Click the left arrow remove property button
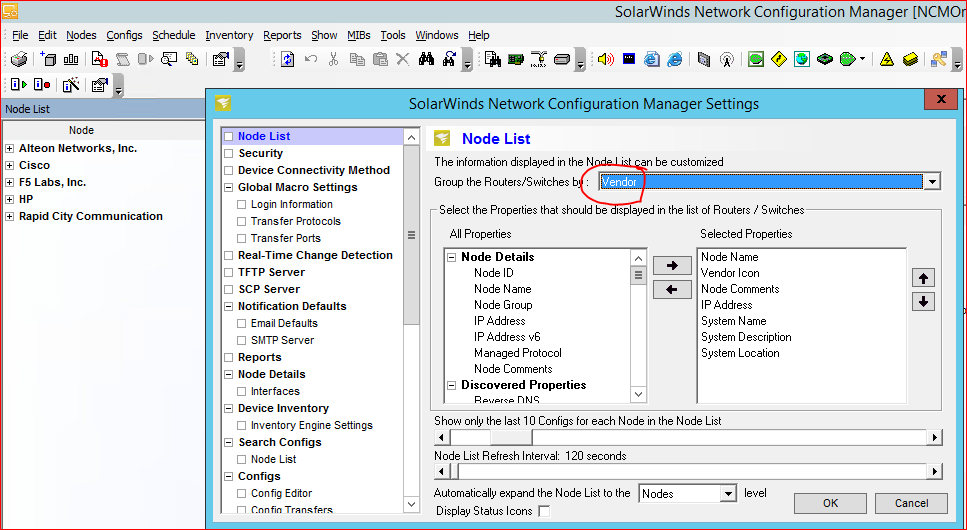Viewport: 967px width, 530px height. coord(672,289)
